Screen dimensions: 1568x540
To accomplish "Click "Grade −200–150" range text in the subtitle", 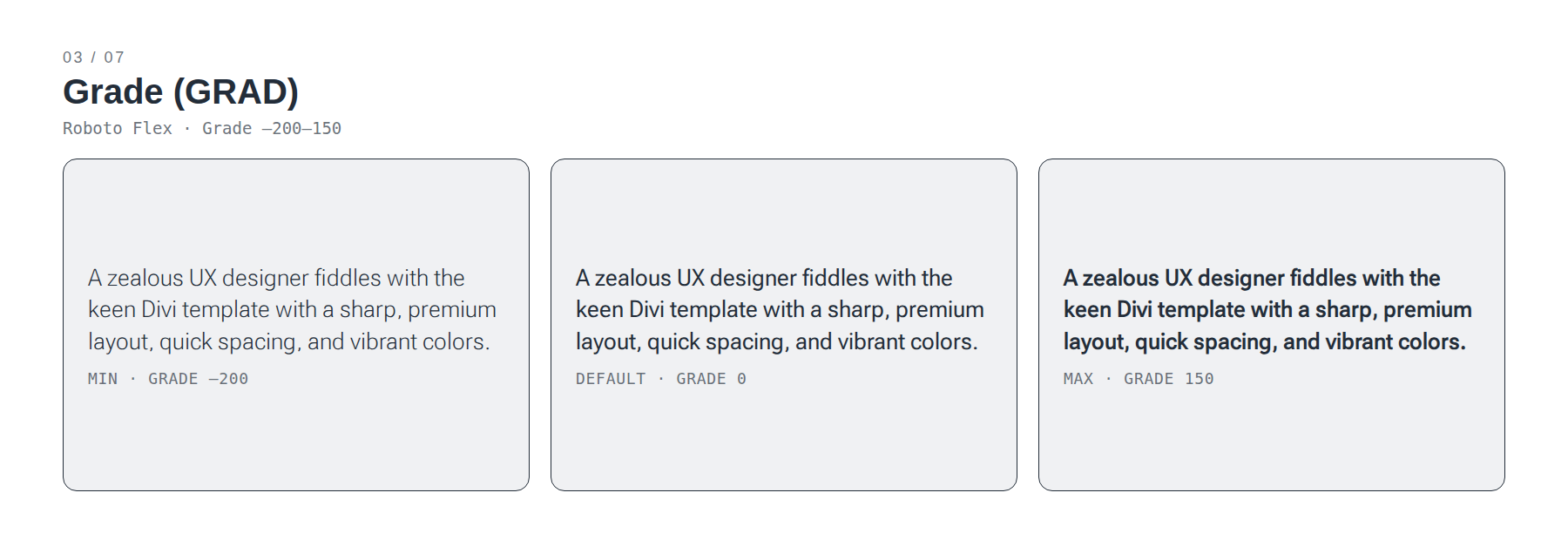I will click(272, 128).
